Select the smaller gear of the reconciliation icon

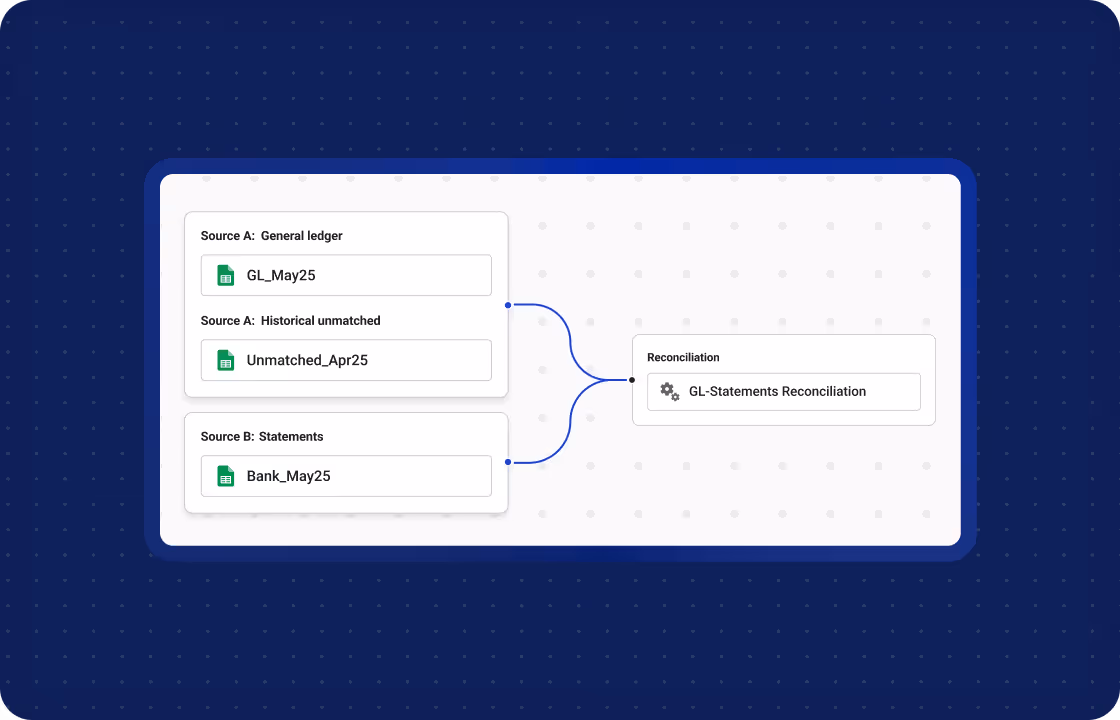click(x=676, y=397)
